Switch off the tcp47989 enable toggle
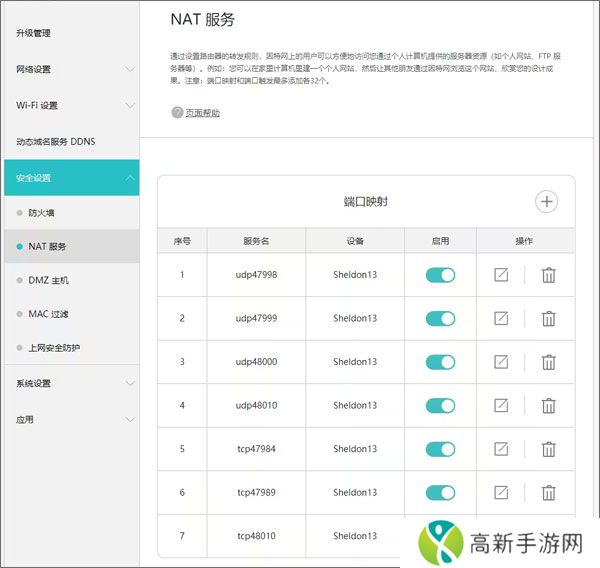 click(440, 493)
